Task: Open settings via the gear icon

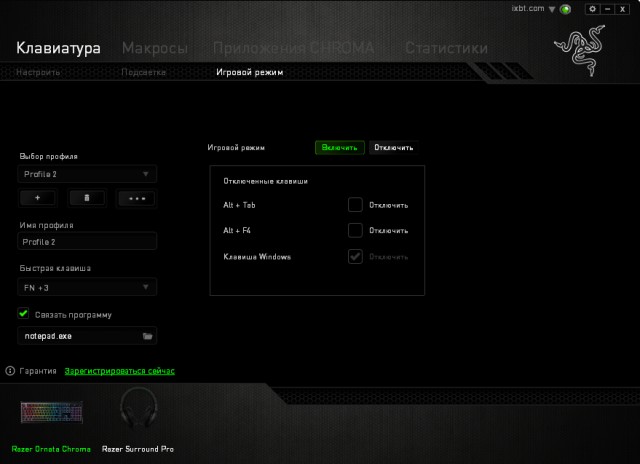Action: point(593,8)
